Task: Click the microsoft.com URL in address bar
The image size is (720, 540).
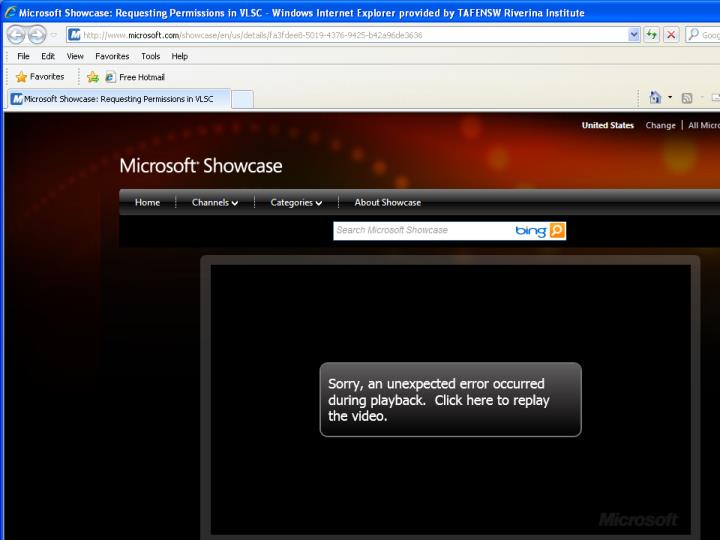Action: [x=253, y=35]
